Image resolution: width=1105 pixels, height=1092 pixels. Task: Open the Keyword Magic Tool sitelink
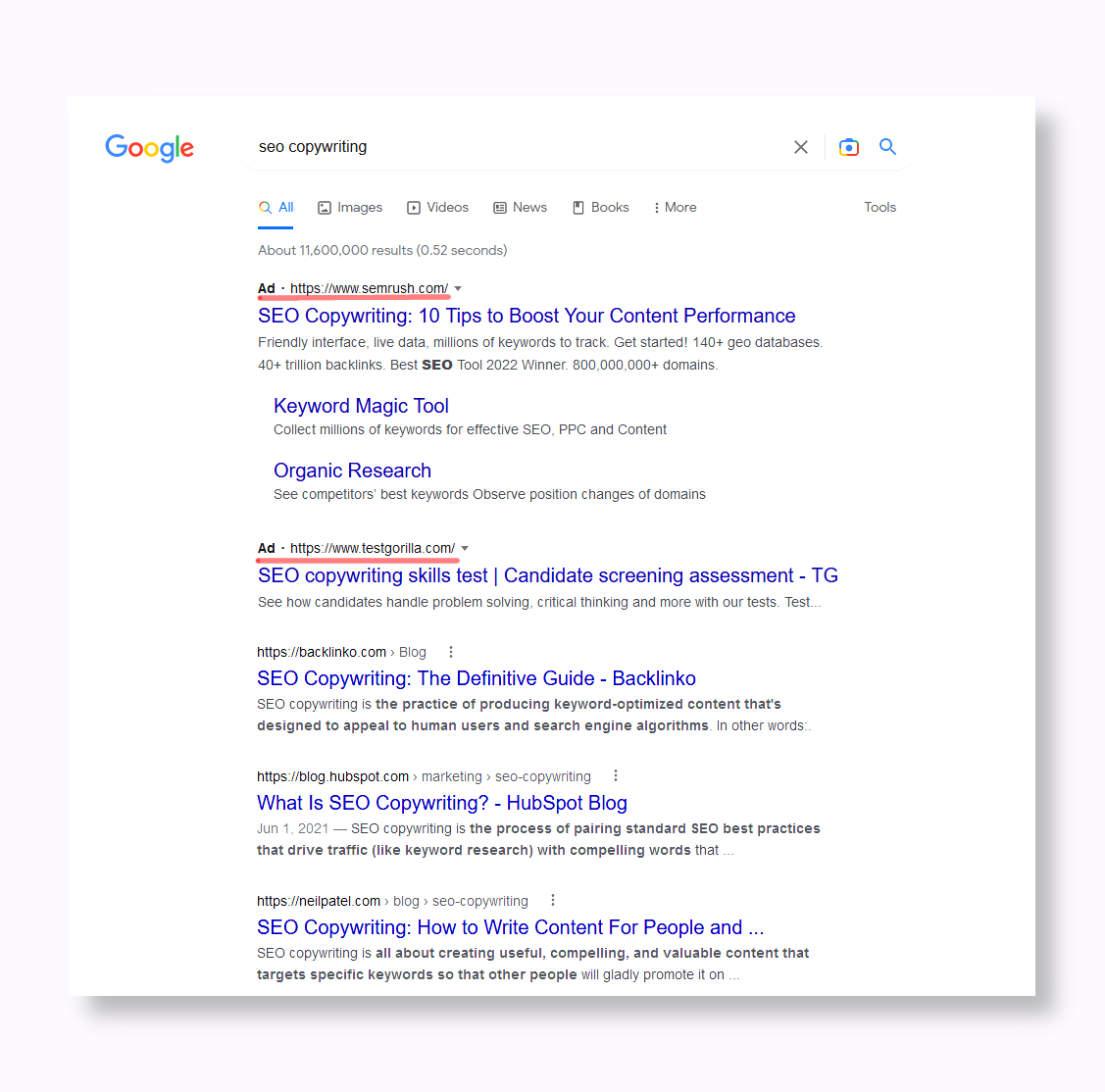pos(361,406)
